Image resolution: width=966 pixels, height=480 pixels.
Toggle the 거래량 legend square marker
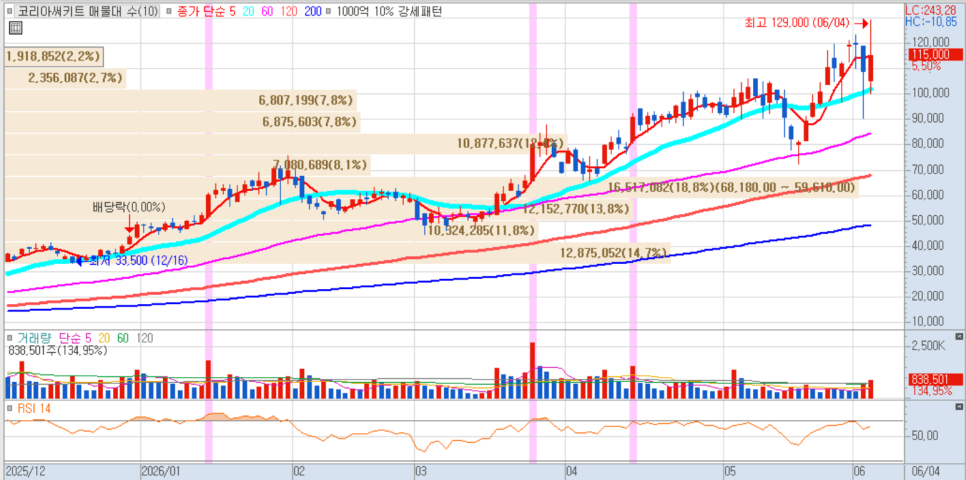pyautogui.click(x=10, y=338)
